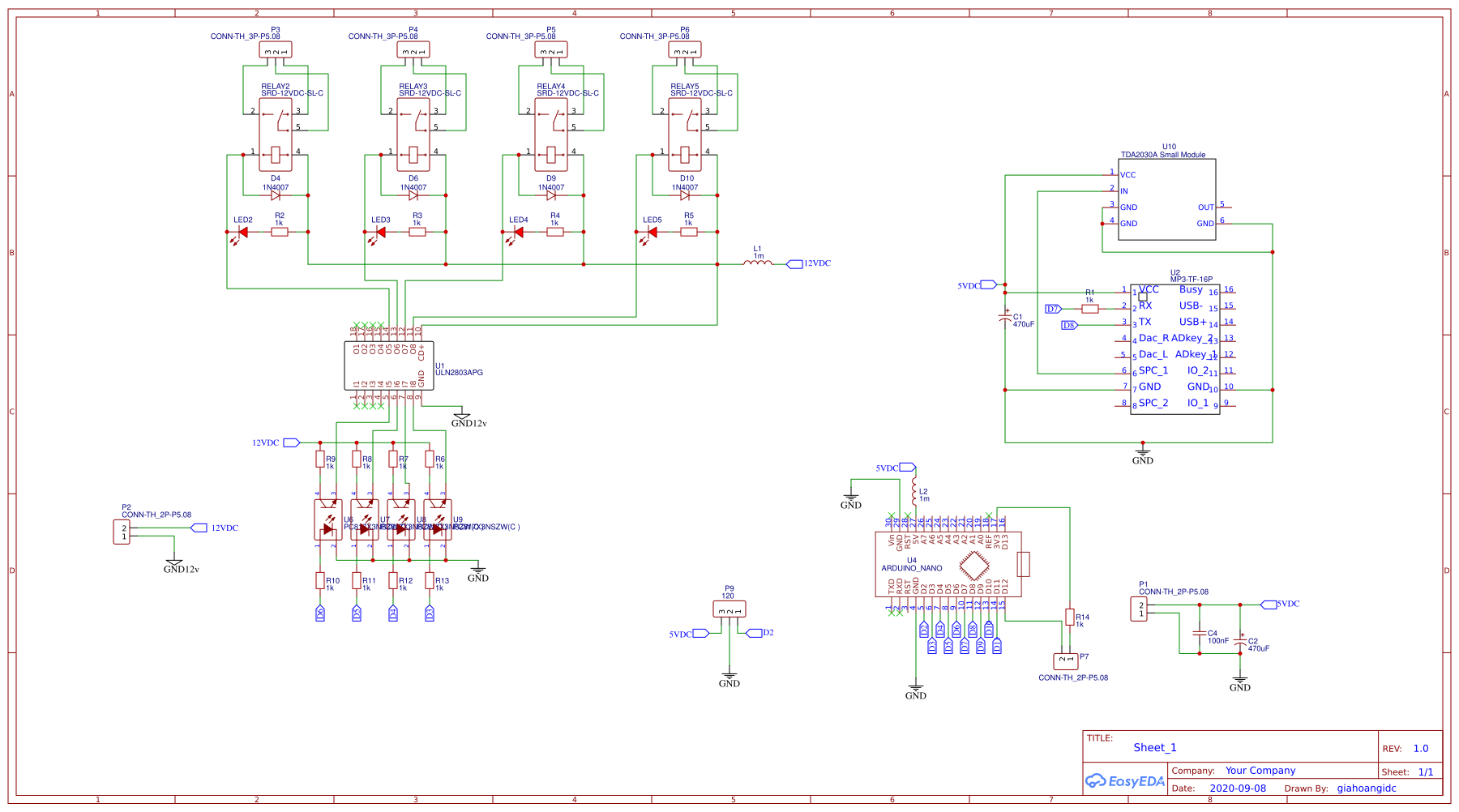Click the Sheet_1 title text
This screenshot has width=1459, height=812.
1154,747
